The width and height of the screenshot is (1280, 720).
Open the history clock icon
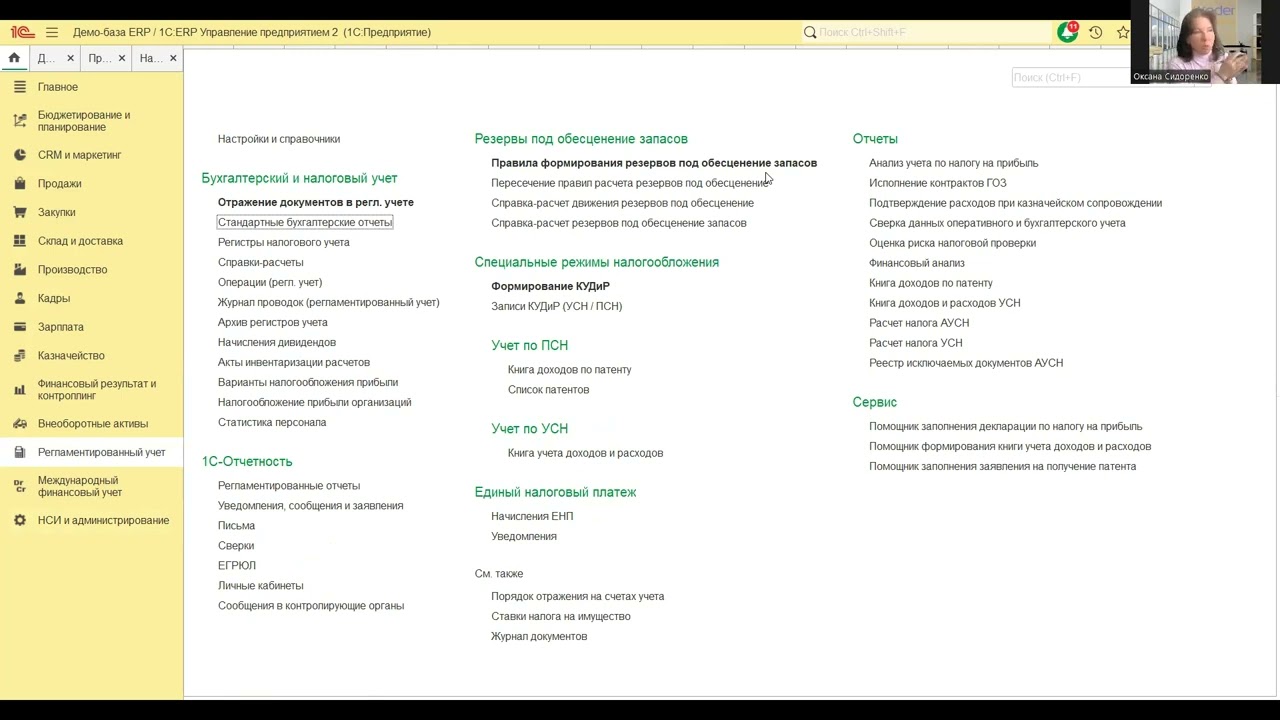click(1096, 32)
